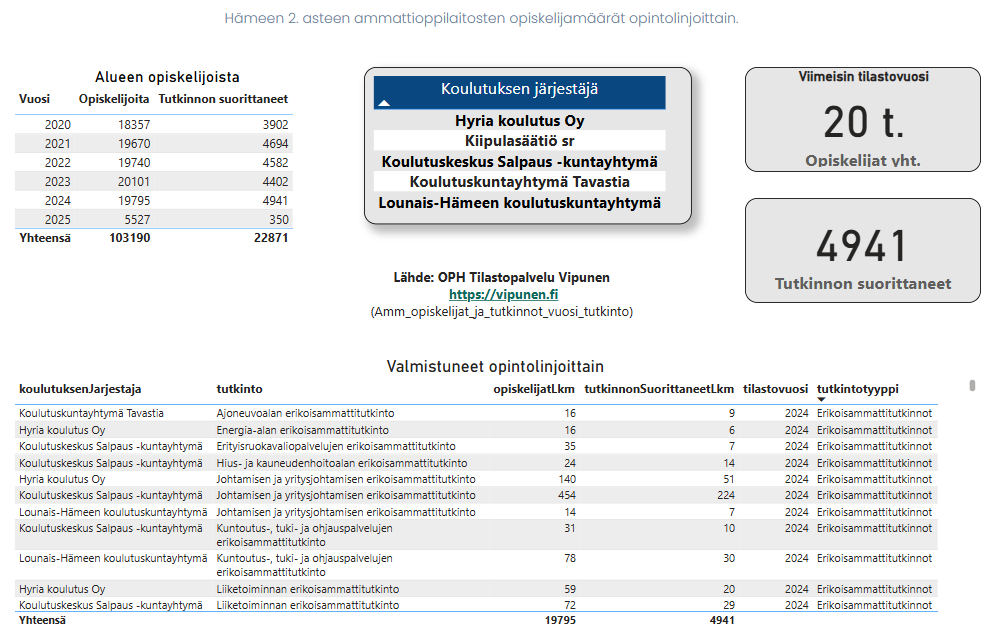The width and height of the screenshot is (993, 629).
Task: Choose Lounais-Hämeen koulutuskuntayhtymä in slicer
Action: coord(519,202)
